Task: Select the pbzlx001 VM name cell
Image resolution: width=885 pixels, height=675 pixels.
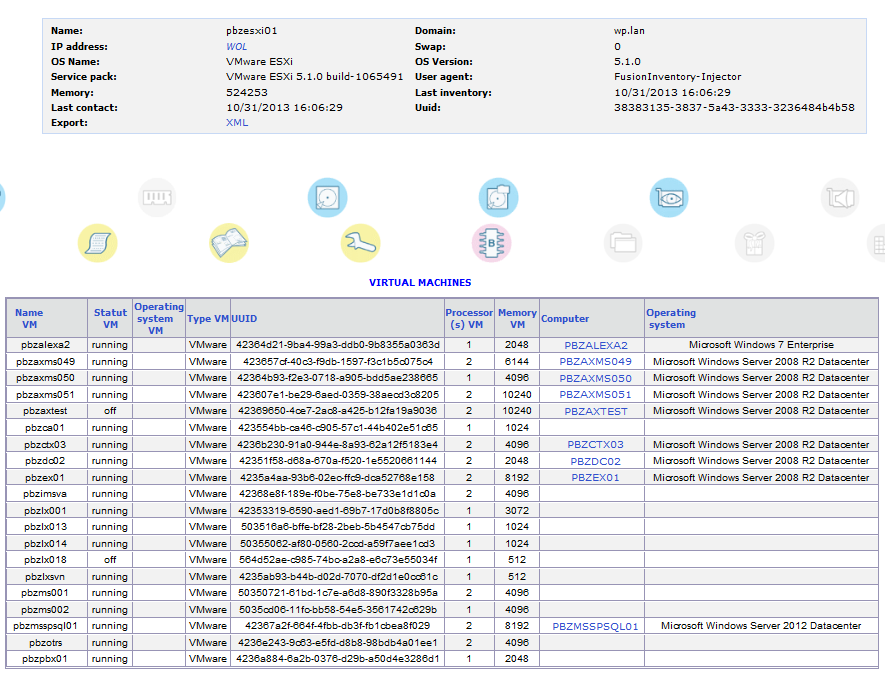Action: click(45, 511)
